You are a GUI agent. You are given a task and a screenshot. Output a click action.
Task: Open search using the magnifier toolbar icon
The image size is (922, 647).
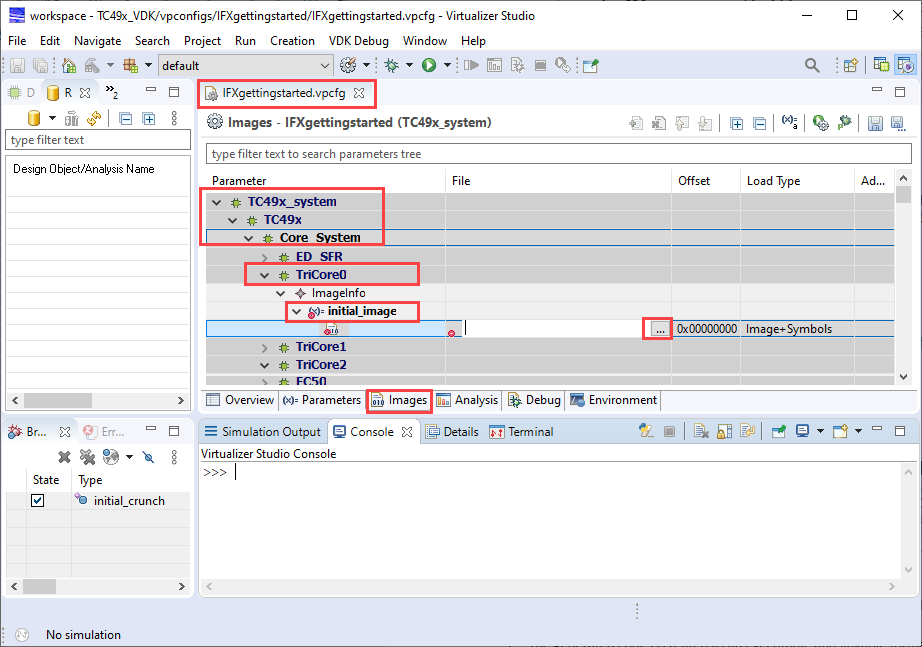812,64
